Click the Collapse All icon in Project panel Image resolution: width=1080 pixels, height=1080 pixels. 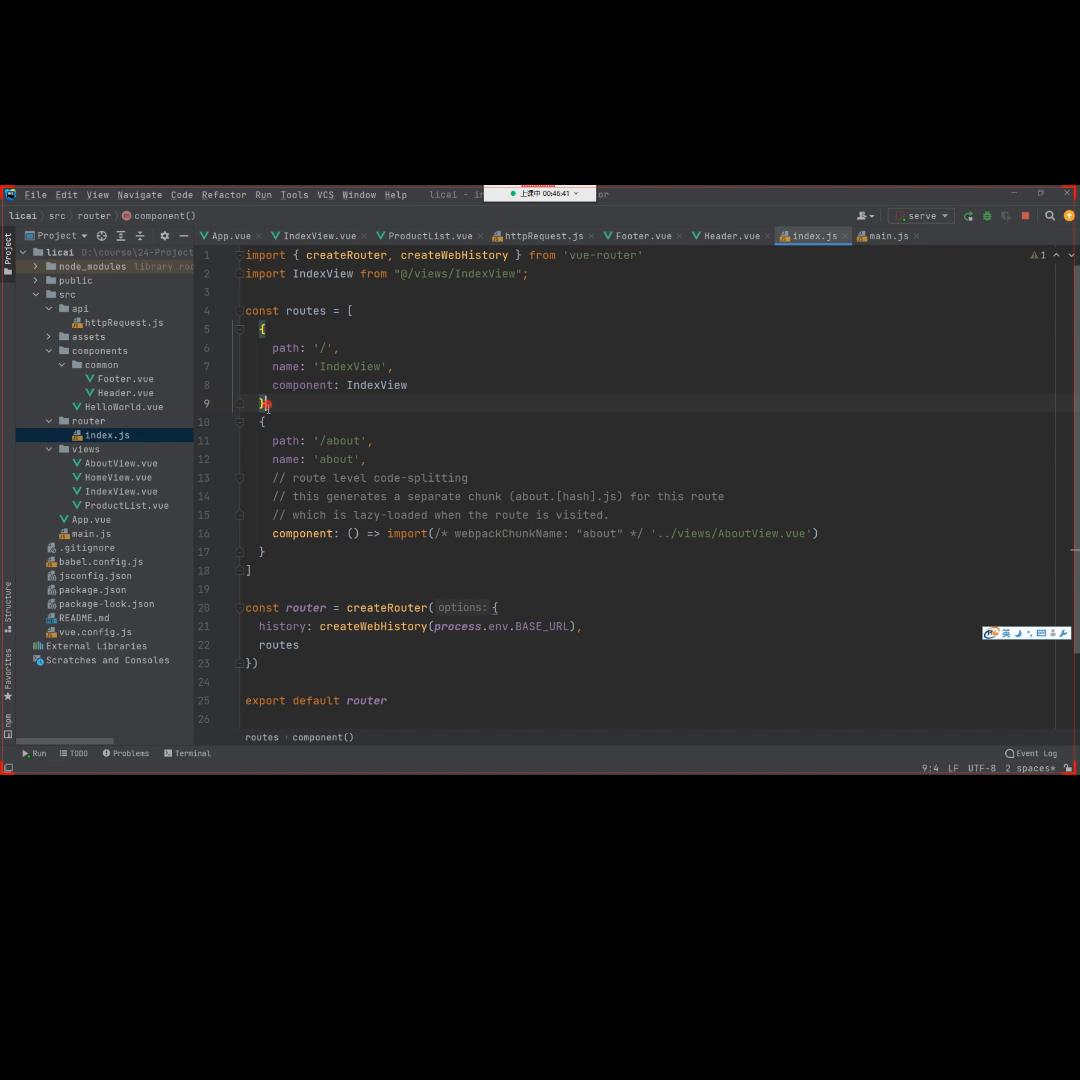(x=140, y=236)
